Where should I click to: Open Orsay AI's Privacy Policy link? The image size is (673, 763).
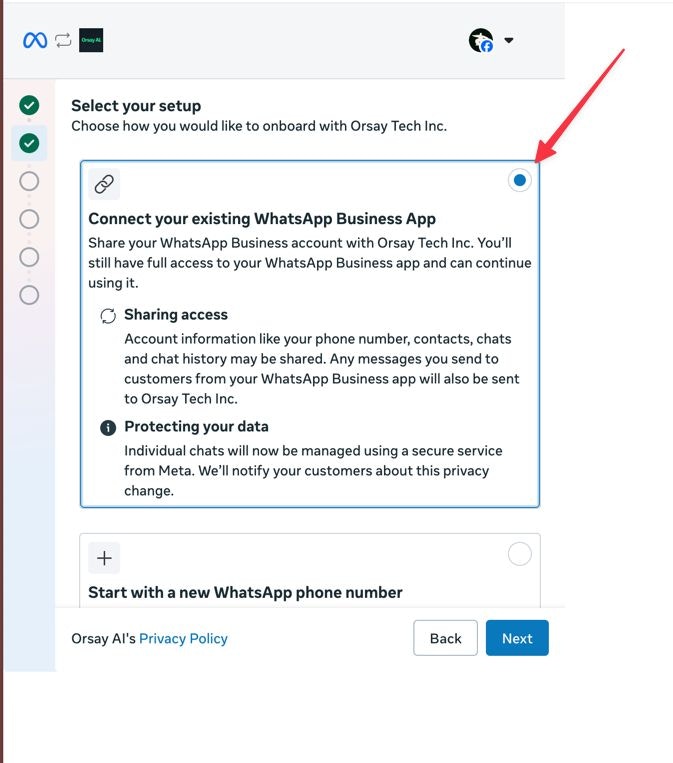[x=183, y=638]
